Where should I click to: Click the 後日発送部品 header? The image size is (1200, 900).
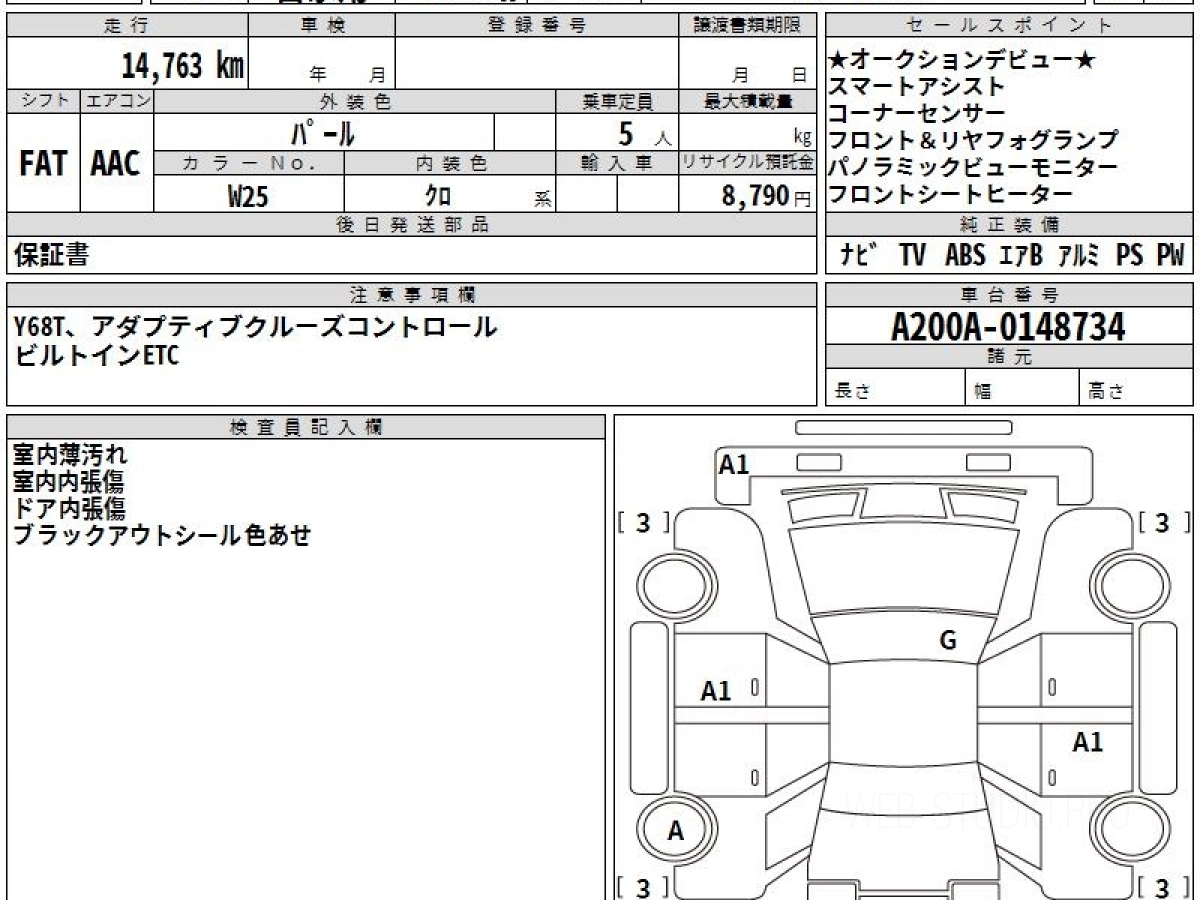coord(412,224)
